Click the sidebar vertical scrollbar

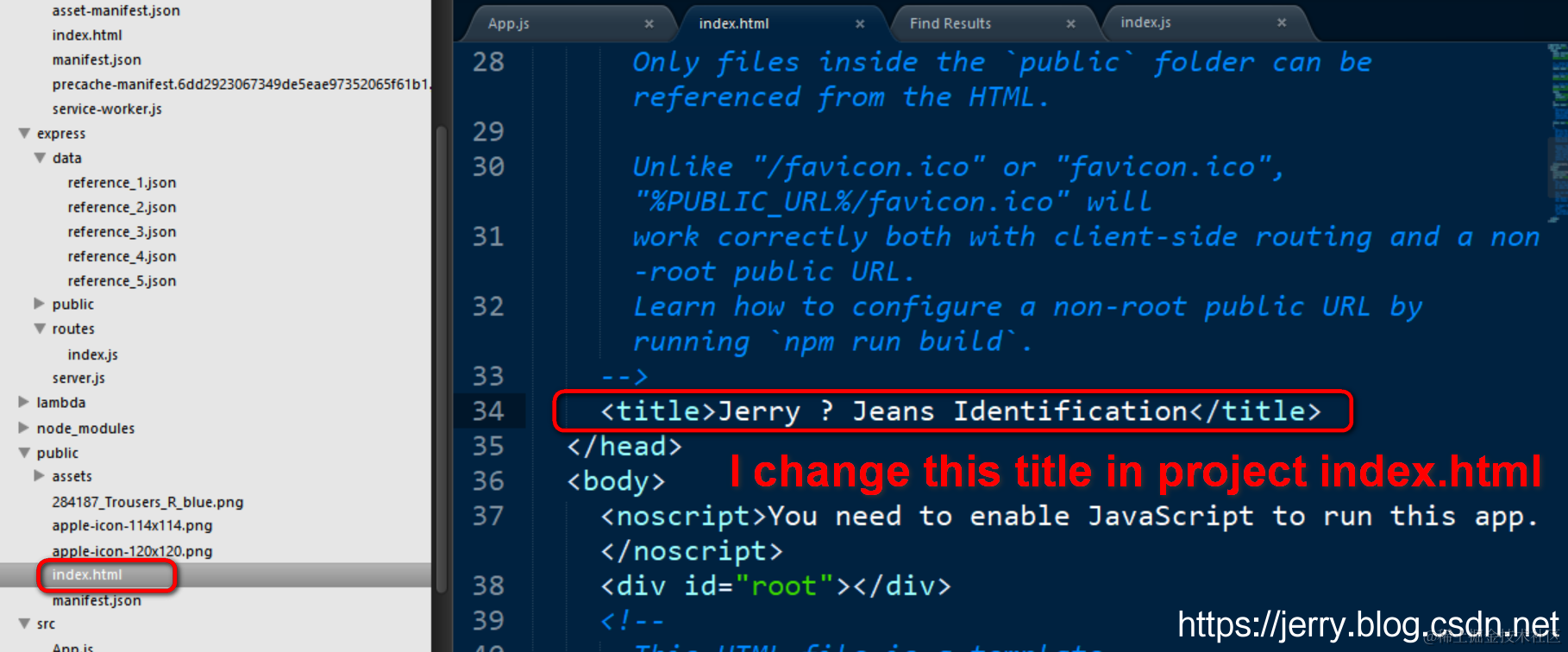click(x=441, y=358)
